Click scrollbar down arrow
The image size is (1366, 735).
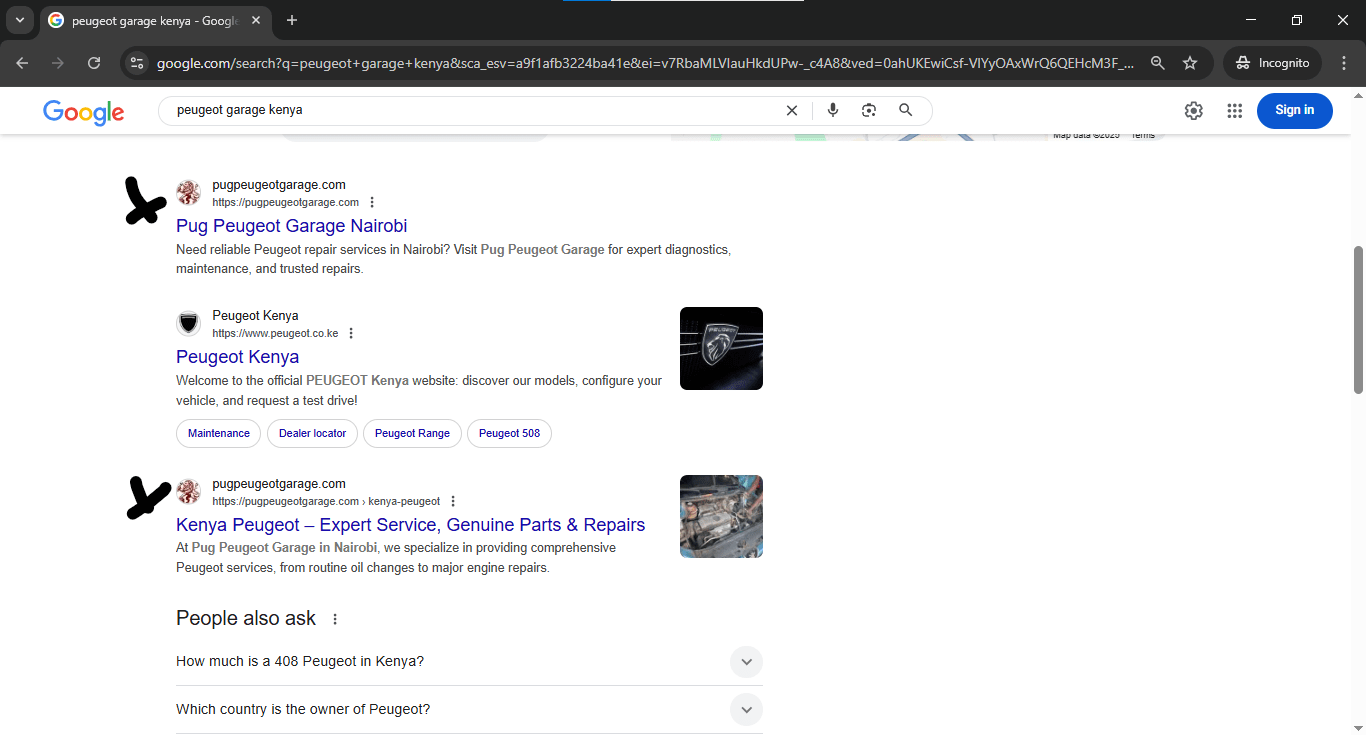[x=1358, y=727]
